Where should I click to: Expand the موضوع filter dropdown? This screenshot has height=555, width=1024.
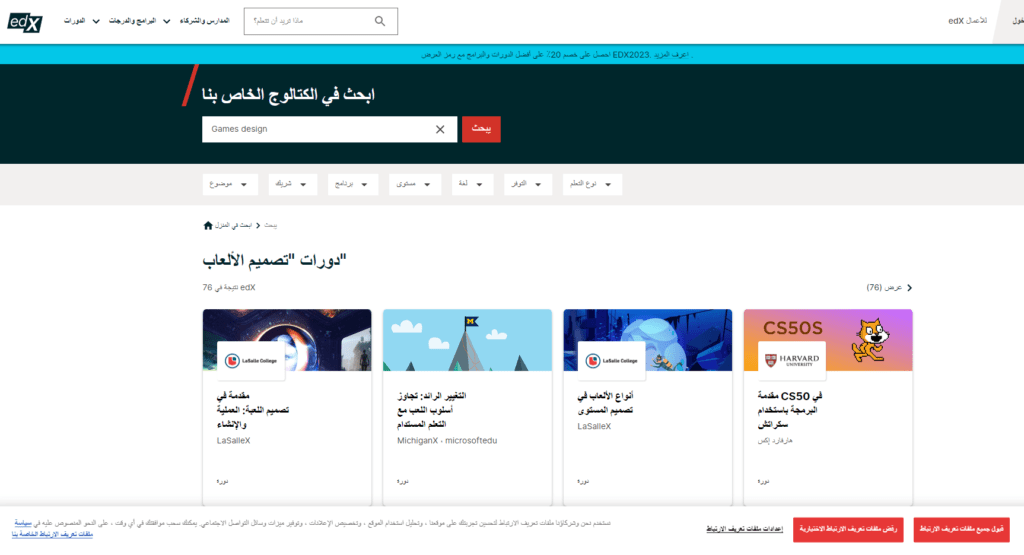(x=230, y=184)
